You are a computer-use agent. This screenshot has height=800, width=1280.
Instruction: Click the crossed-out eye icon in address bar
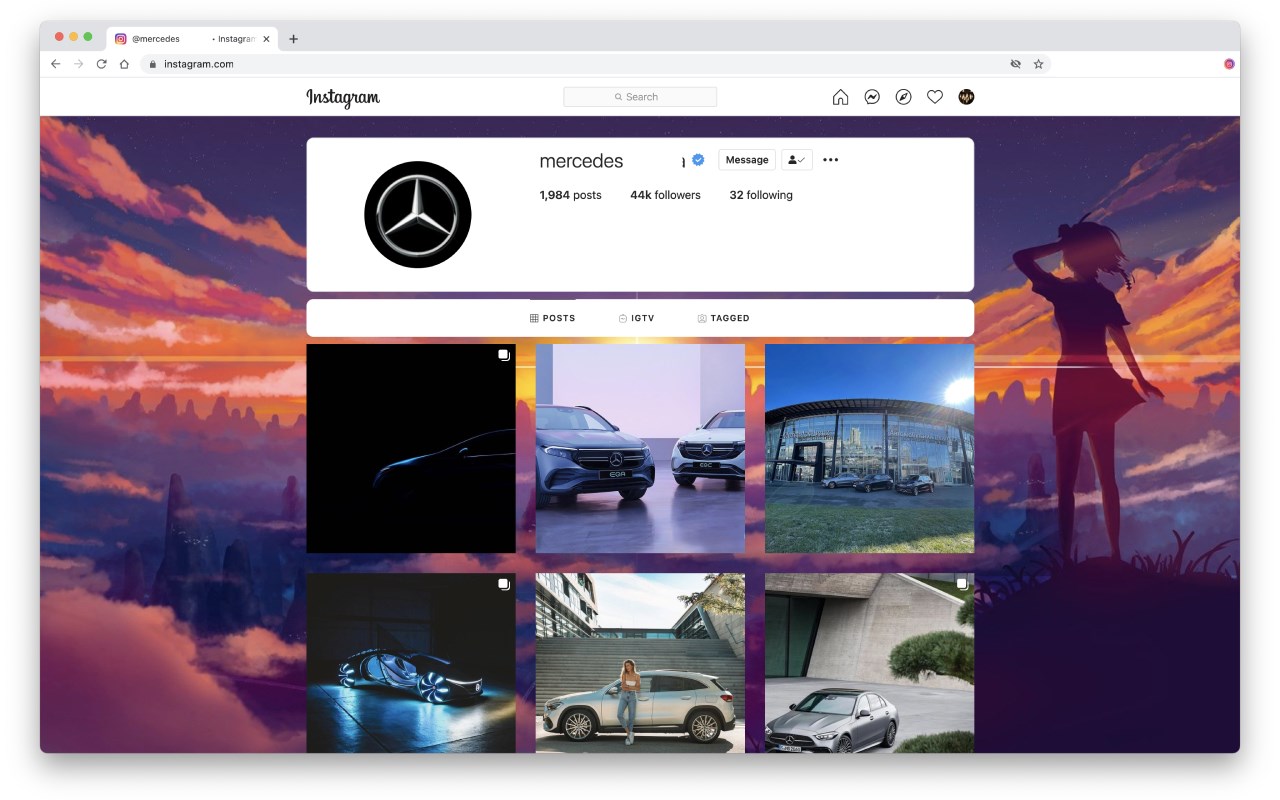pyautogui.click(x=1015, y=64)
